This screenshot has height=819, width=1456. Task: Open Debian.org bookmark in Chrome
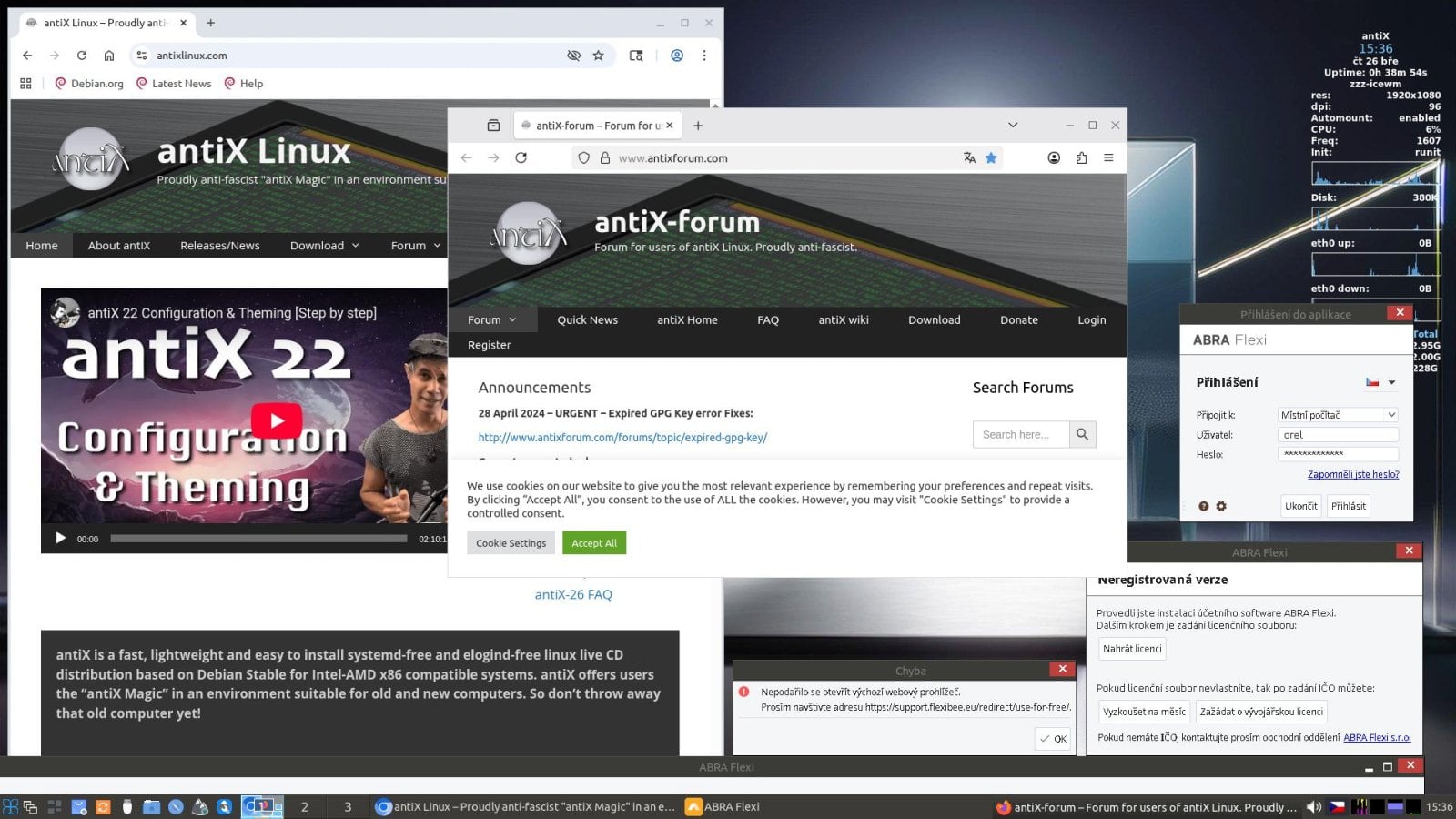pos(89,83)
